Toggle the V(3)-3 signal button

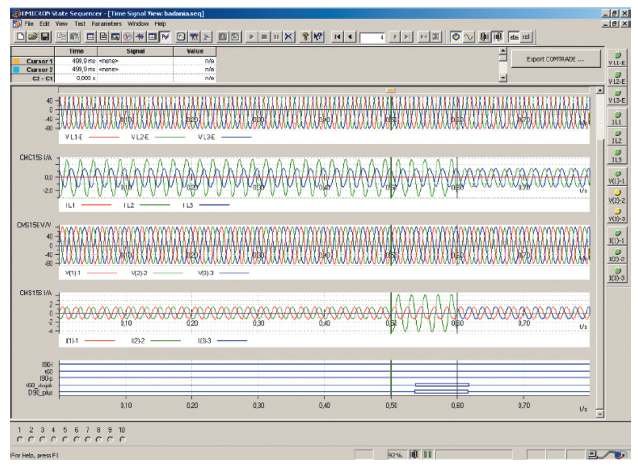pos(617,215)
